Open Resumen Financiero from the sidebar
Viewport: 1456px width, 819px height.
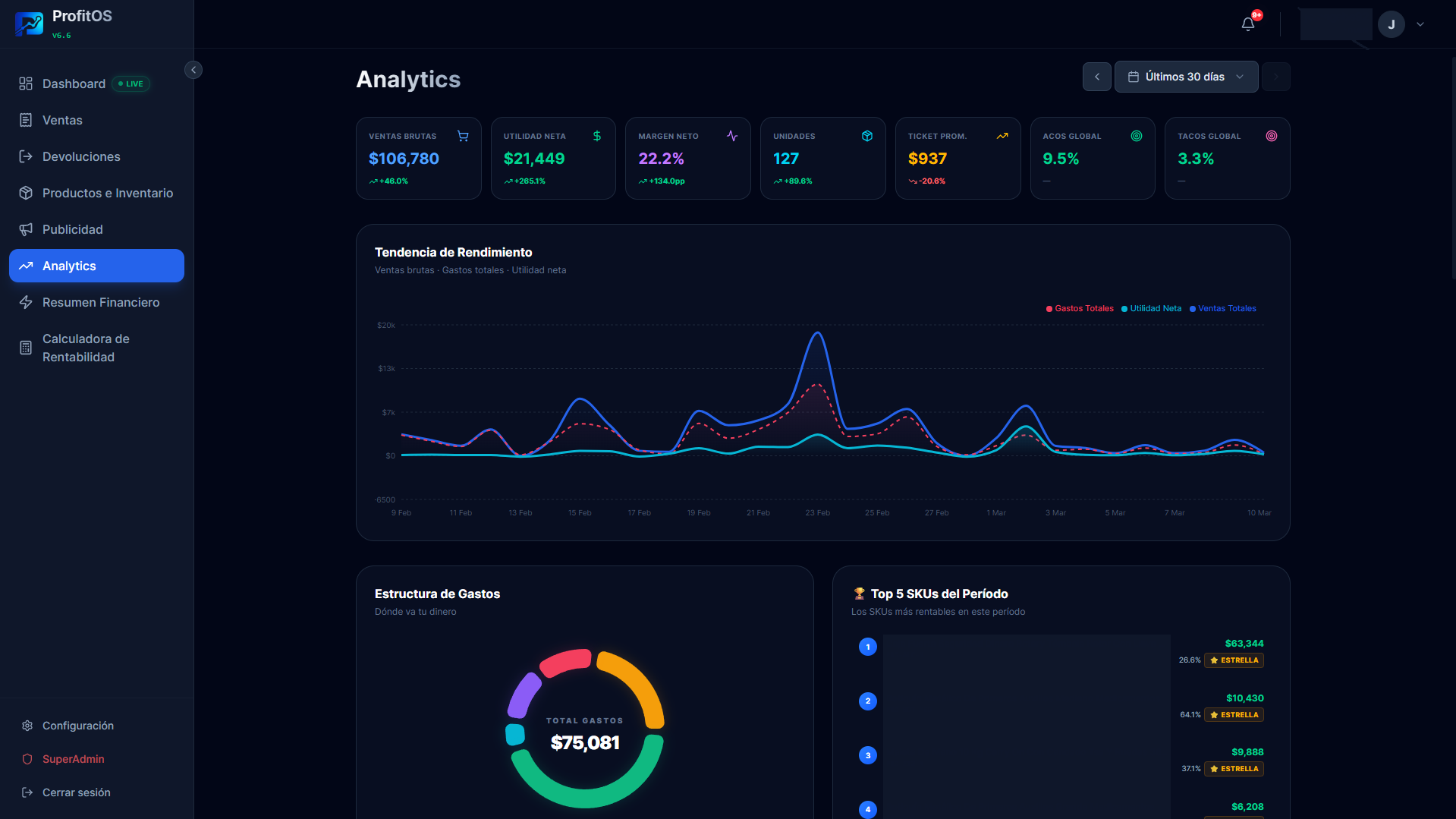[x=100, y=302]
